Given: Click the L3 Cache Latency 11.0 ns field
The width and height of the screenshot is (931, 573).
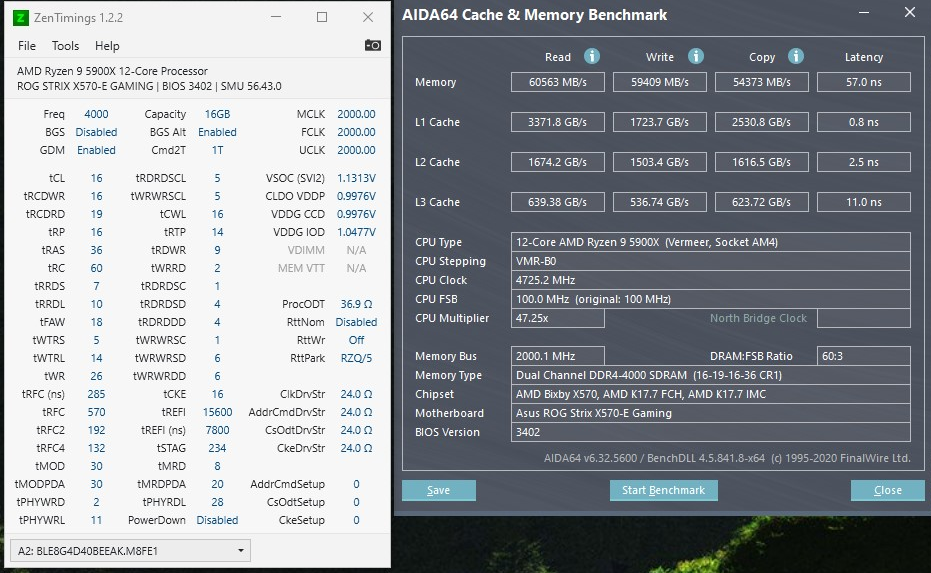Looking at the screenshot, I should click(x=864, y=202).
